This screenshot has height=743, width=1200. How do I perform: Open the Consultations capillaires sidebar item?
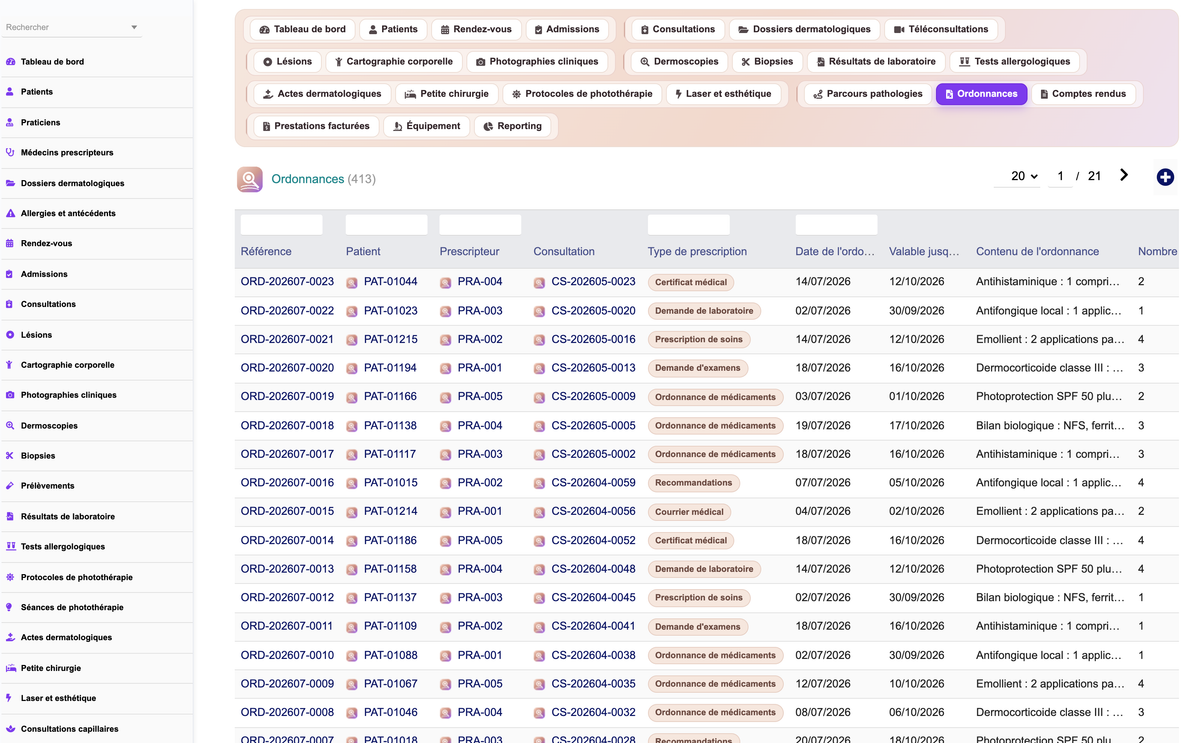click(x=69, y=729)
